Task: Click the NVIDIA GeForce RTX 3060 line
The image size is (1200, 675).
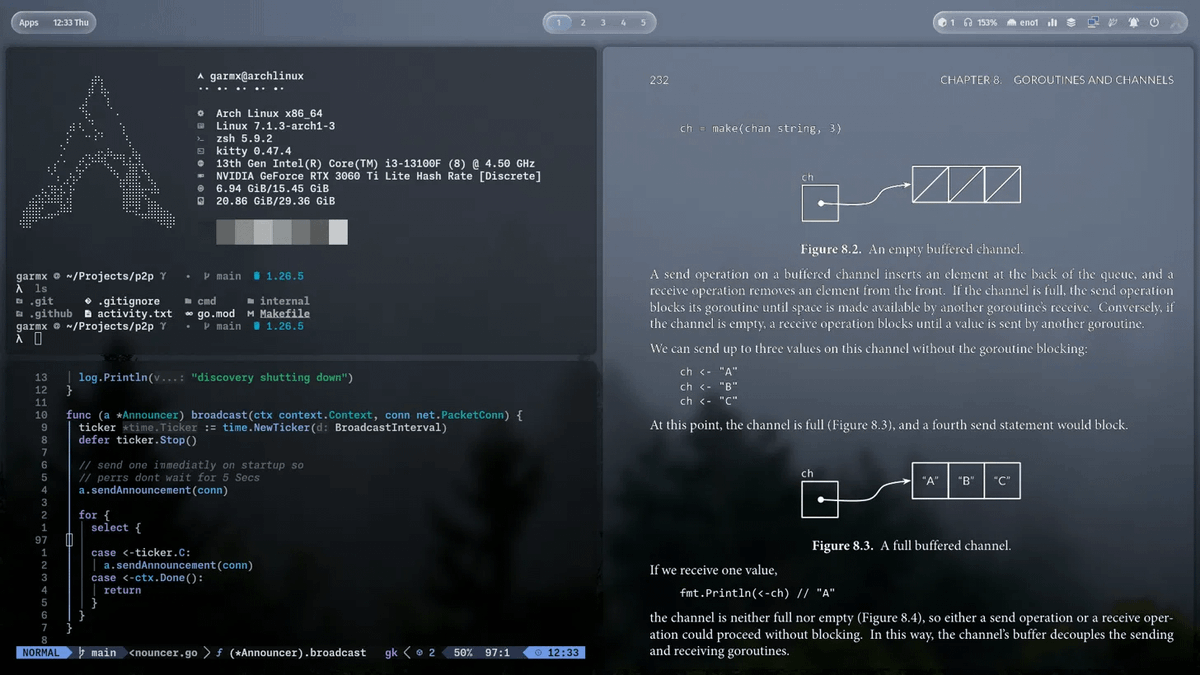Action: click(x=378, y=176)
